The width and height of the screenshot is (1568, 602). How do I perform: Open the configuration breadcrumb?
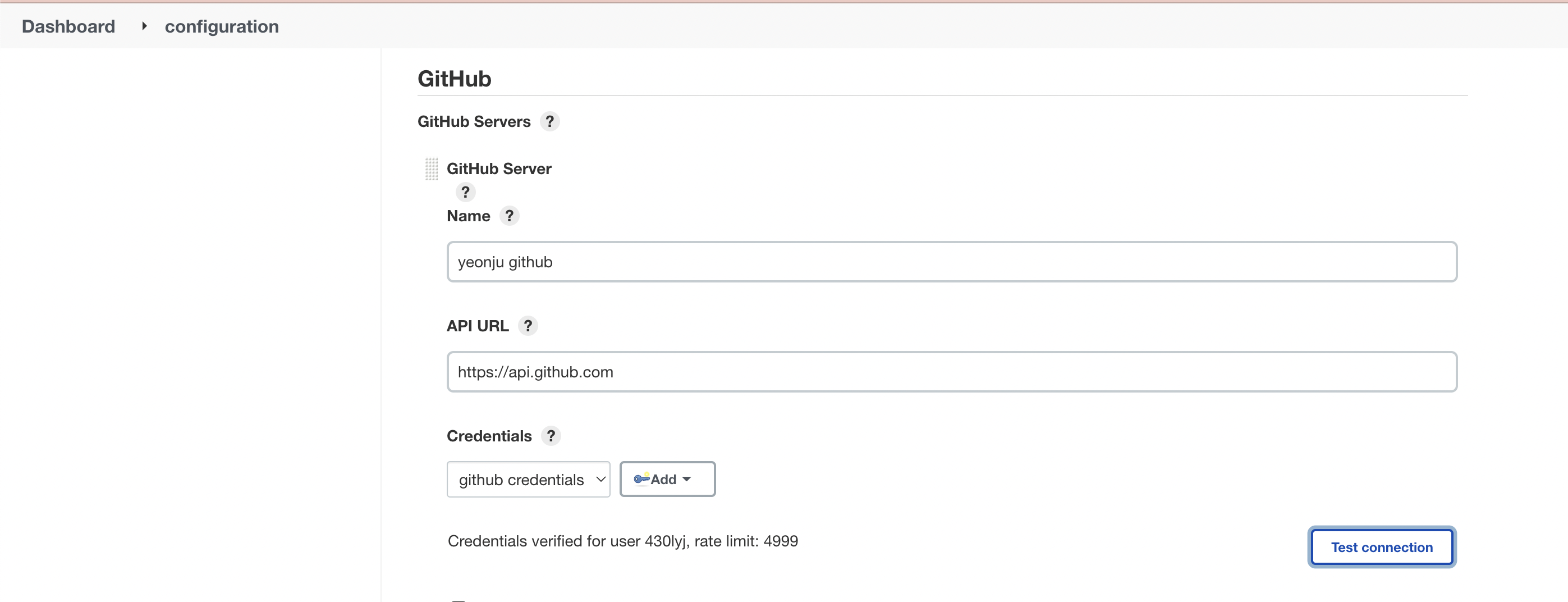click(222, 26)
